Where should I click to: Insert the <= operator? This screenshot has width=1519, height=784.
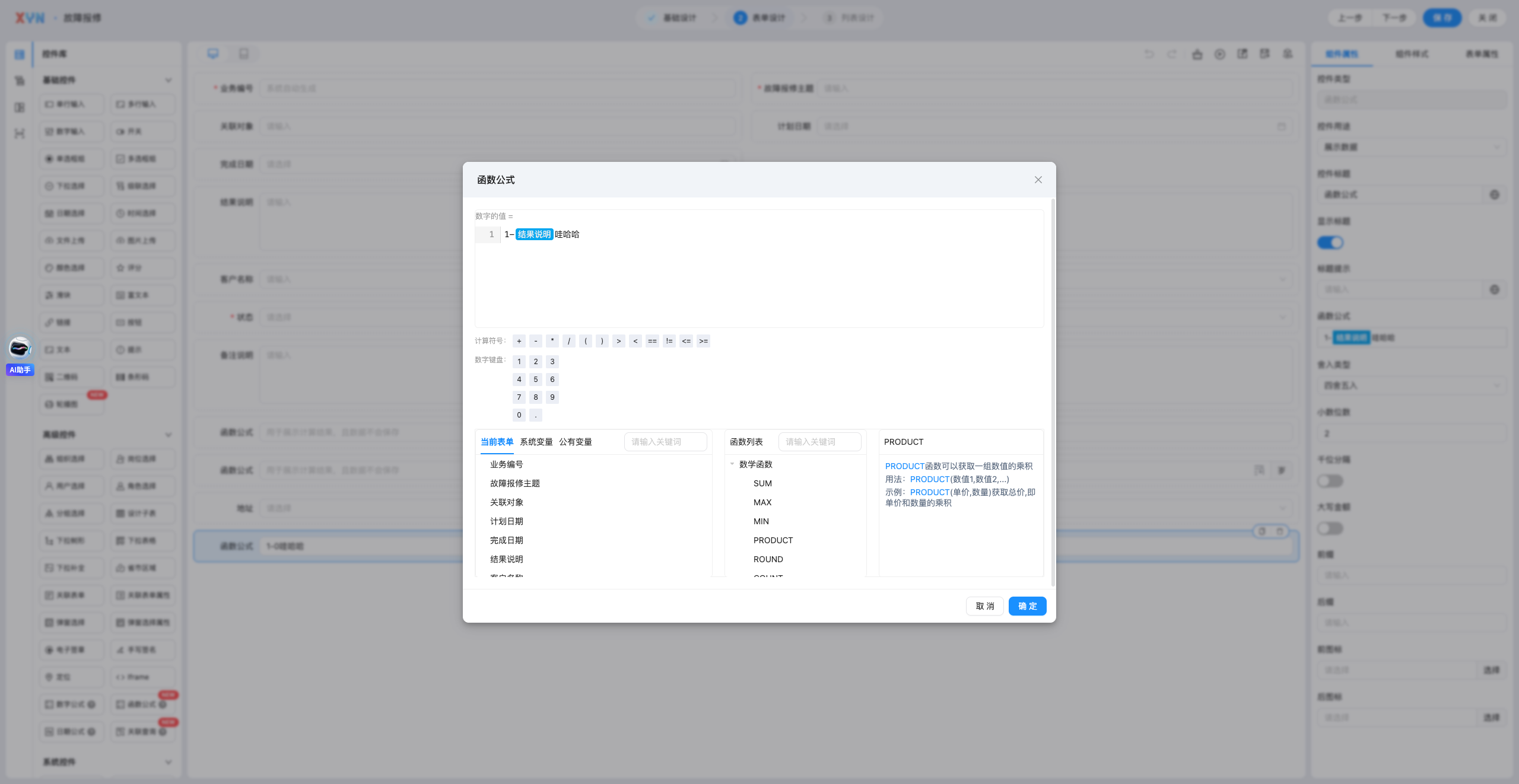tap(687, 341)
